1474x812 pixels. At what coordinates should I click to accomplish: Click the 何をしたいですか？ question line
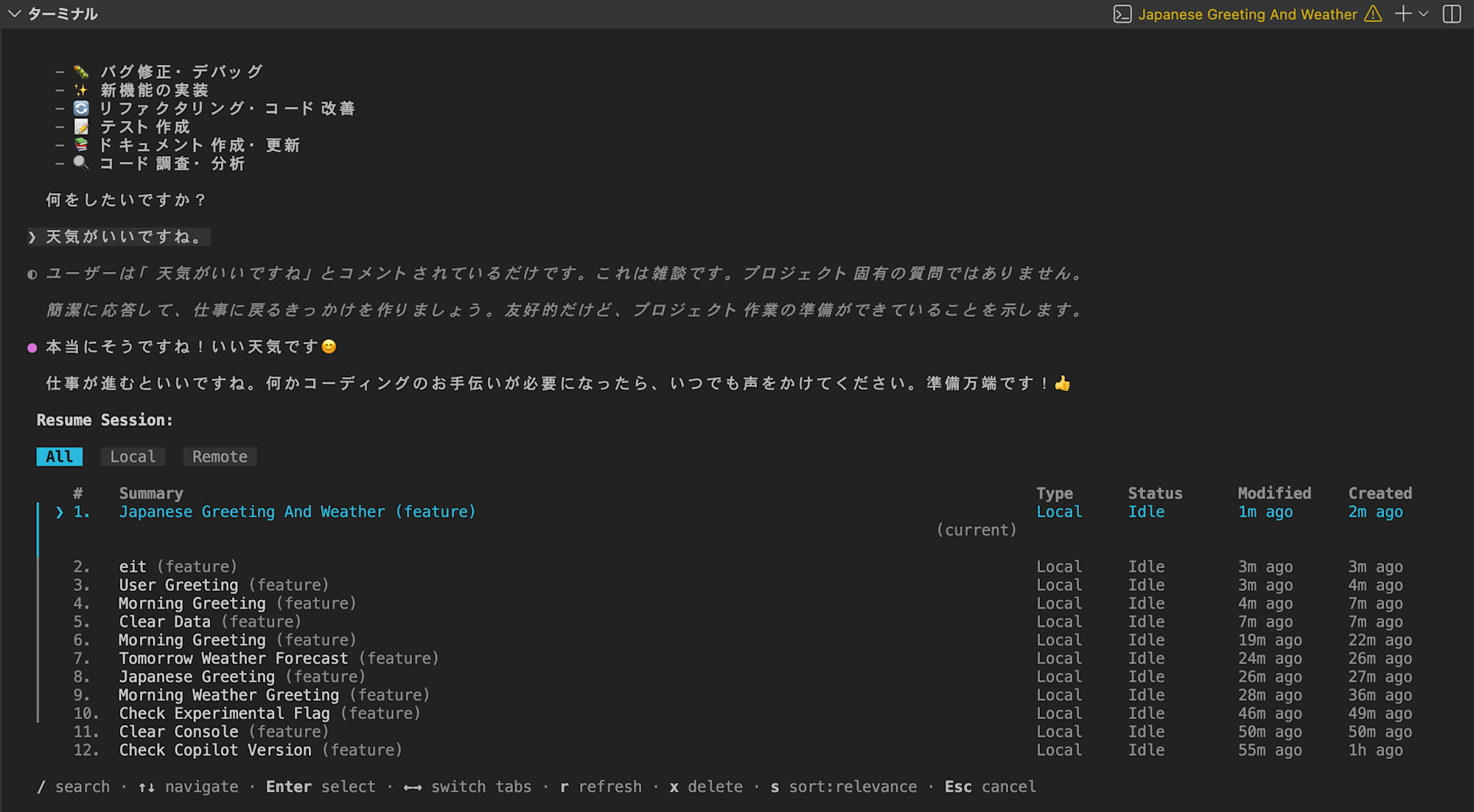coord(128,200)
